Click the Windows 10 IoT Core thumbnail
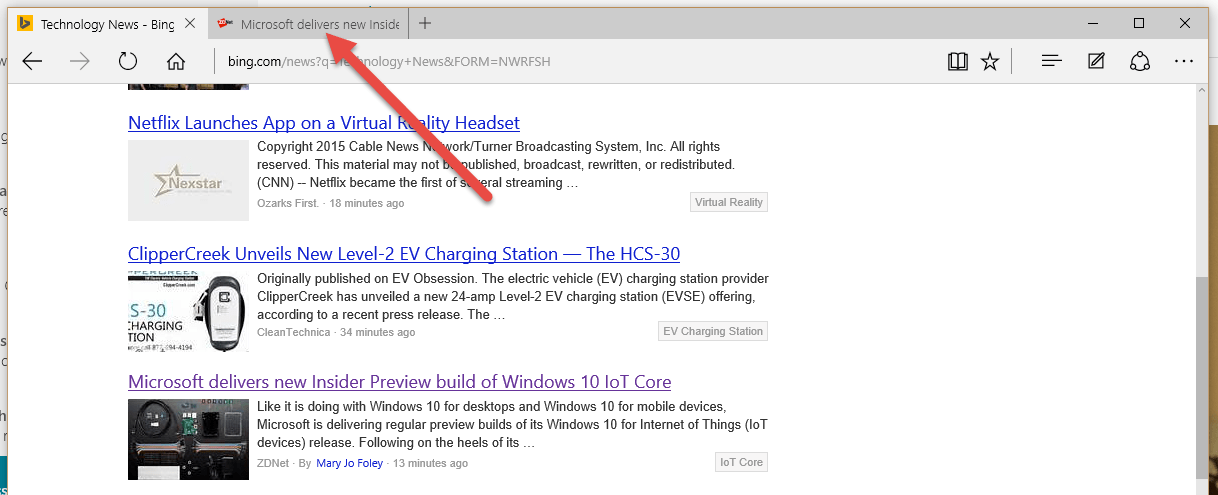The image size is (1218, 495). (188, 439)
